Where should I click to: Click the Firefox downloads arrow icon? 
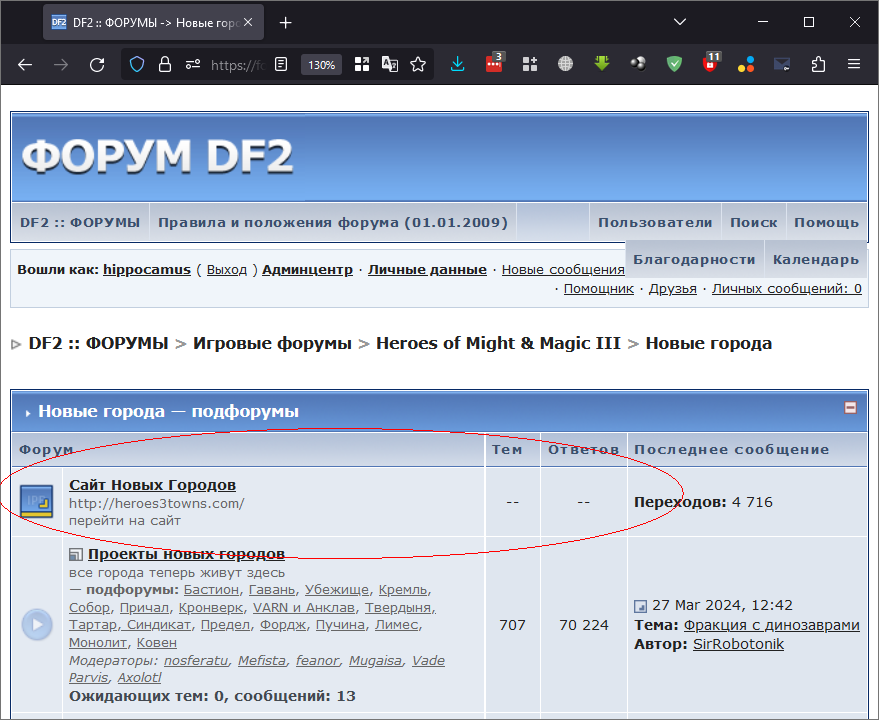pyautogui.click(x=457, y=64)
